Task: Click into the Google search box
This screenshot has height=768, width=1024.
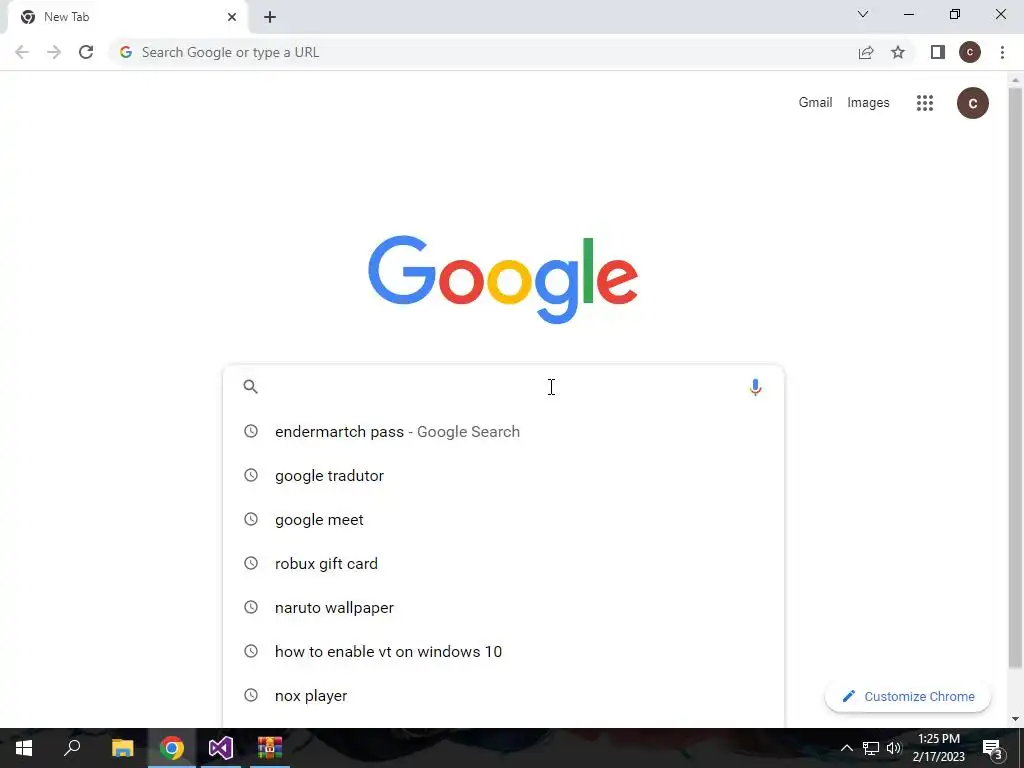Action: 503,387
